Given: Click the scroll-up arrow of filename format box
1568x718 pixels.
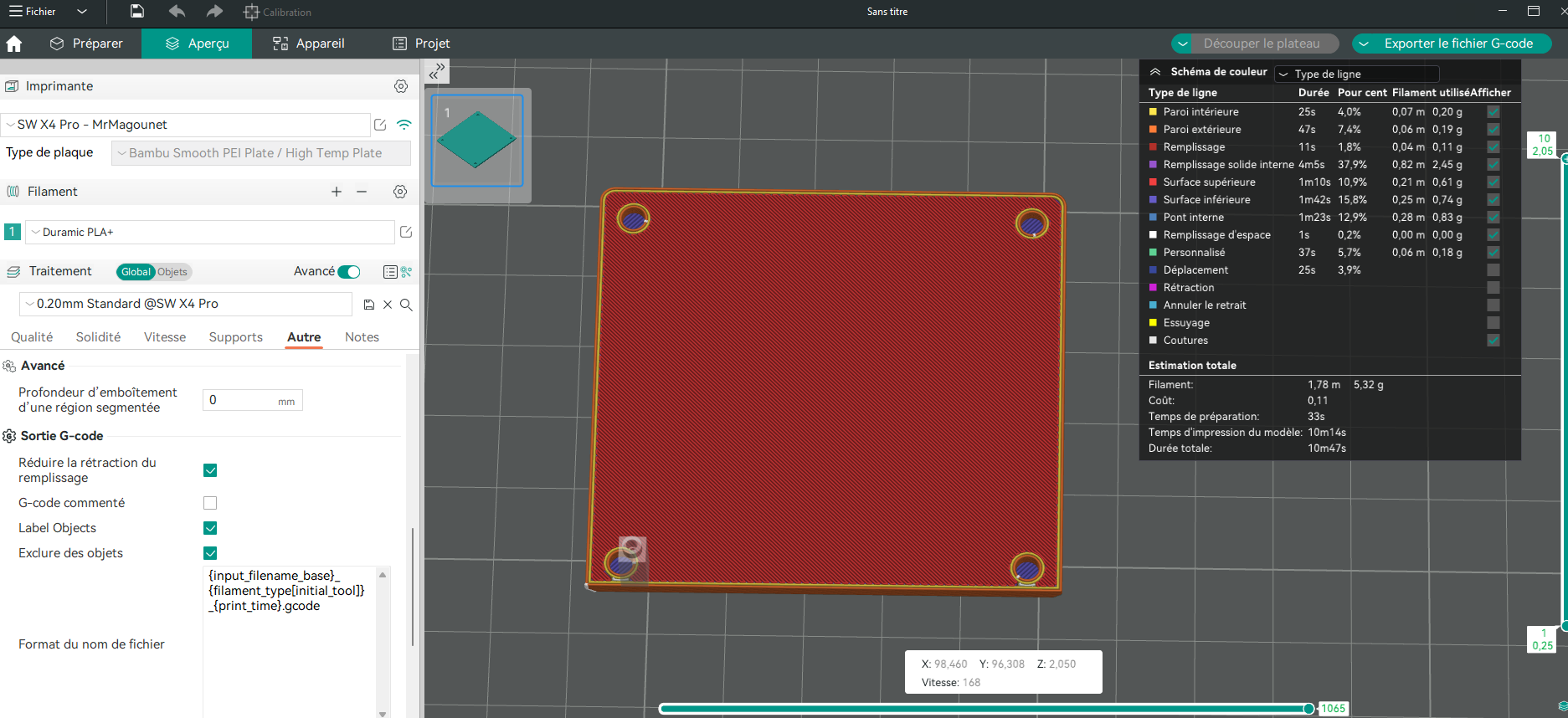Looking at the screenshot, I should click(383, 575).
